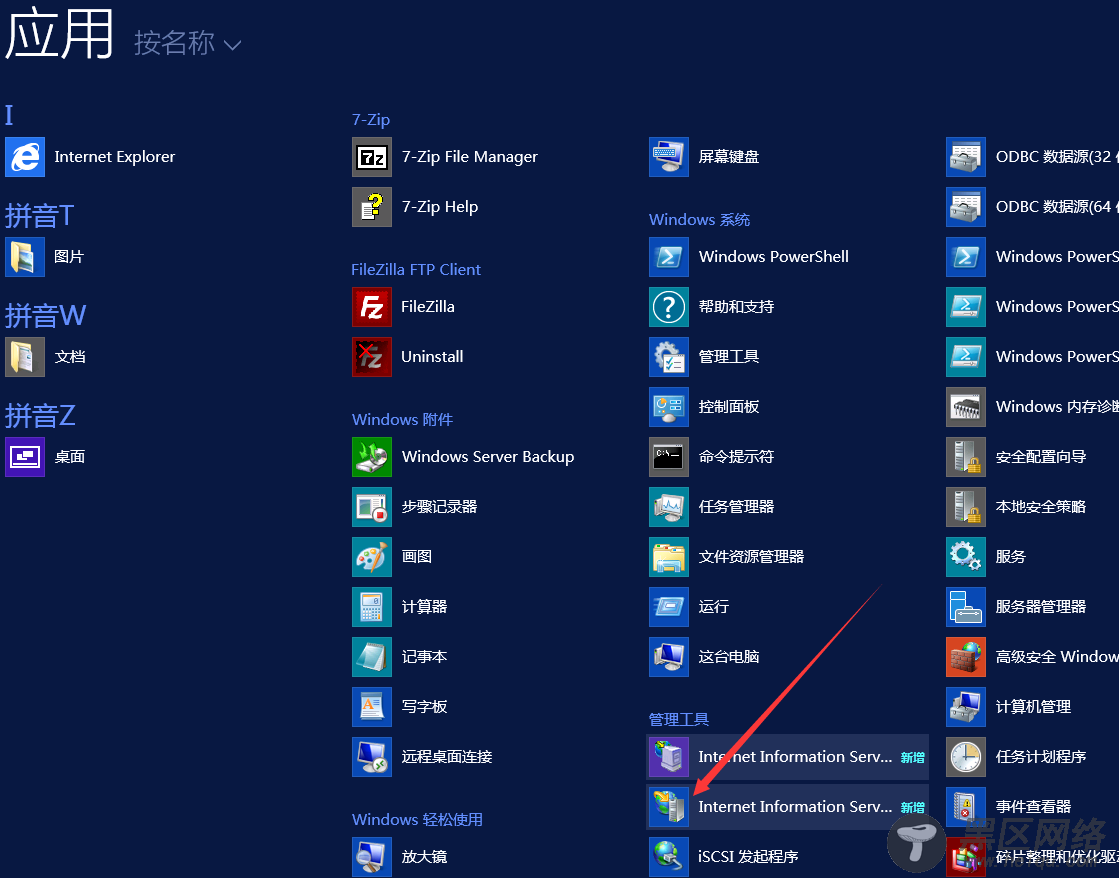Screen dimensions: 1119x878
Task: Launch 7-Zip File Manager
Action: pos(445,157)
